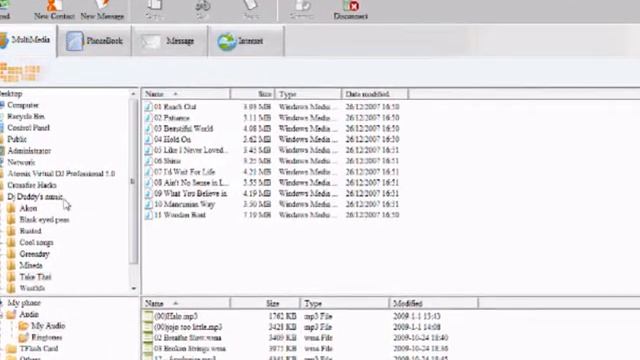
Task: Select Administrator in the folder tree
Action: (x=29, y=151)
